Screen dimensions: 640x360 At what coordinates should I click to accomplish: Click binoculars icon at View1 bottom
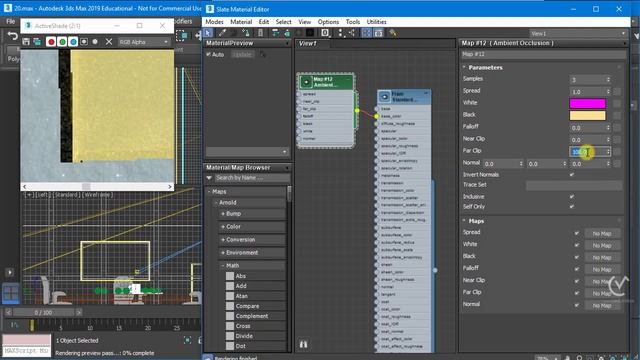click(303, 344)
